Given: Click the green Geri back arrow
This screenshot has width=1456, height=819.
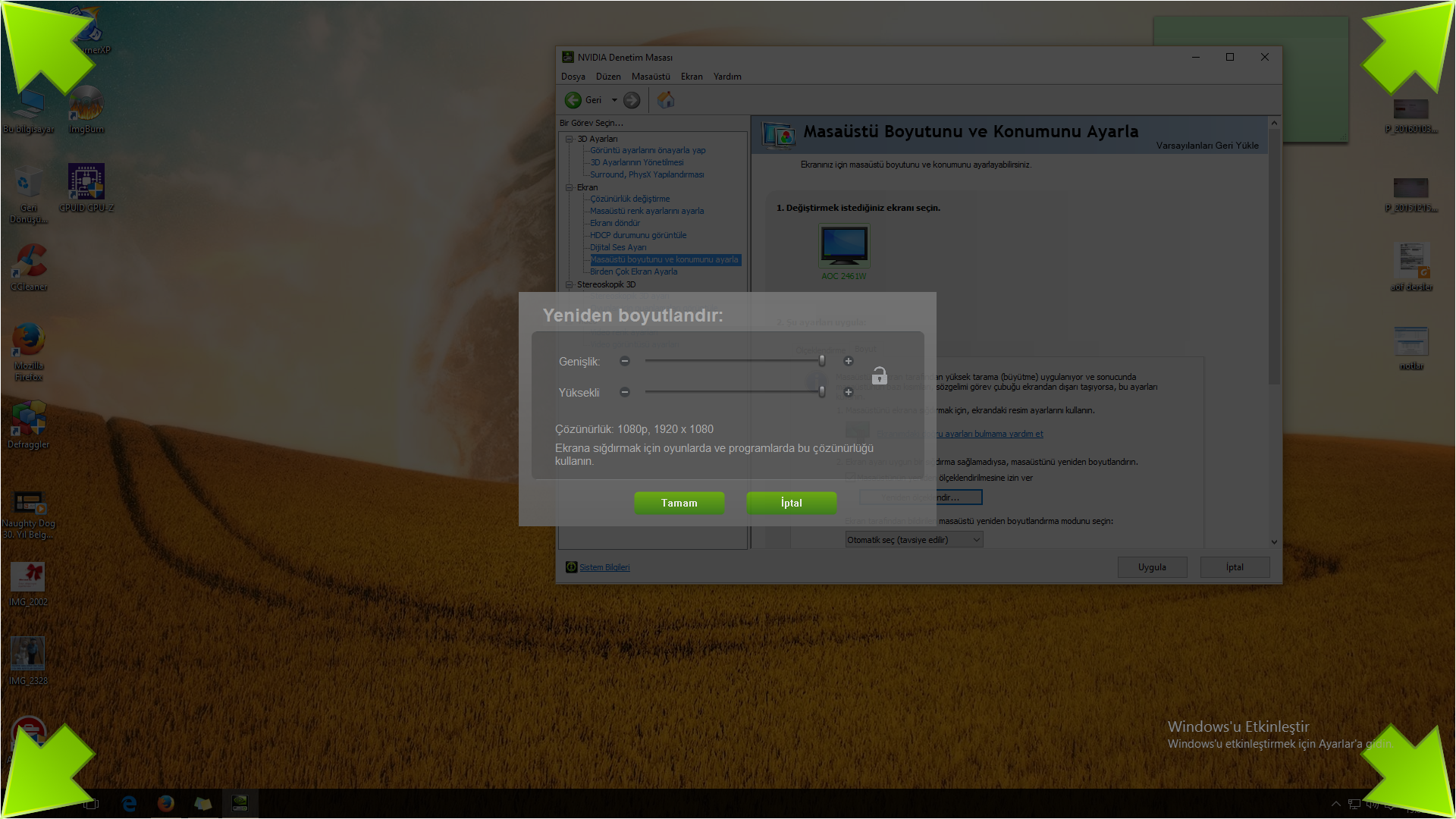Looking at the screenshot, I should 573,100.
